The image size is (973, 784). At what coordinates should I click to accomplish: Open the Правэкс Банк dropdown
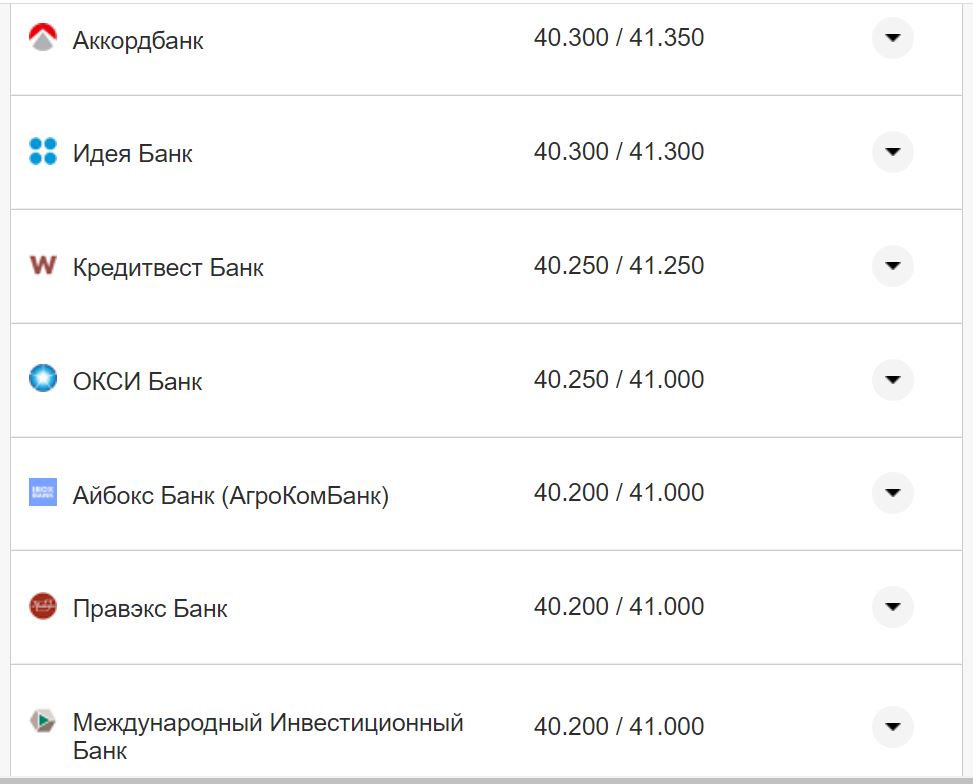(891, 607)
